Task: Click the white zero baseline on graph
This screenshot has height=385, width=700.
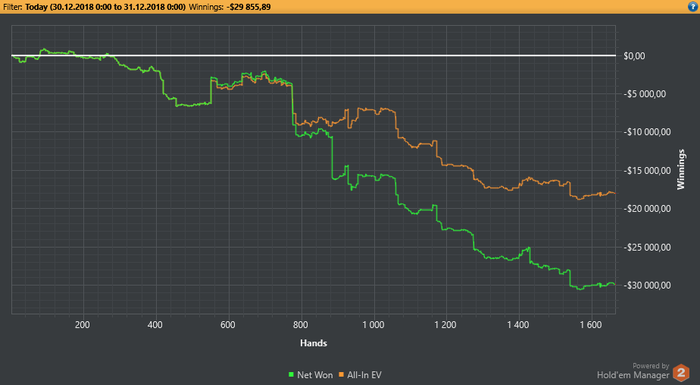Action: point(313,56)
